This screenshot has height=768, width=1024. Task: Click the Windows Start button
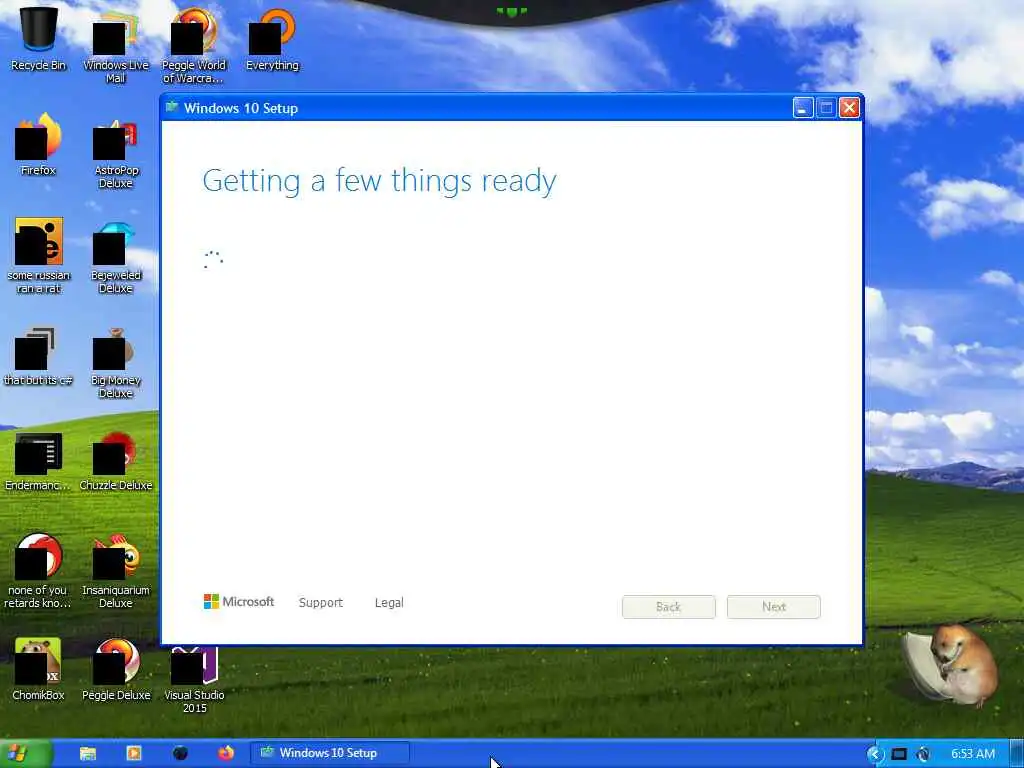pos(25,754)
